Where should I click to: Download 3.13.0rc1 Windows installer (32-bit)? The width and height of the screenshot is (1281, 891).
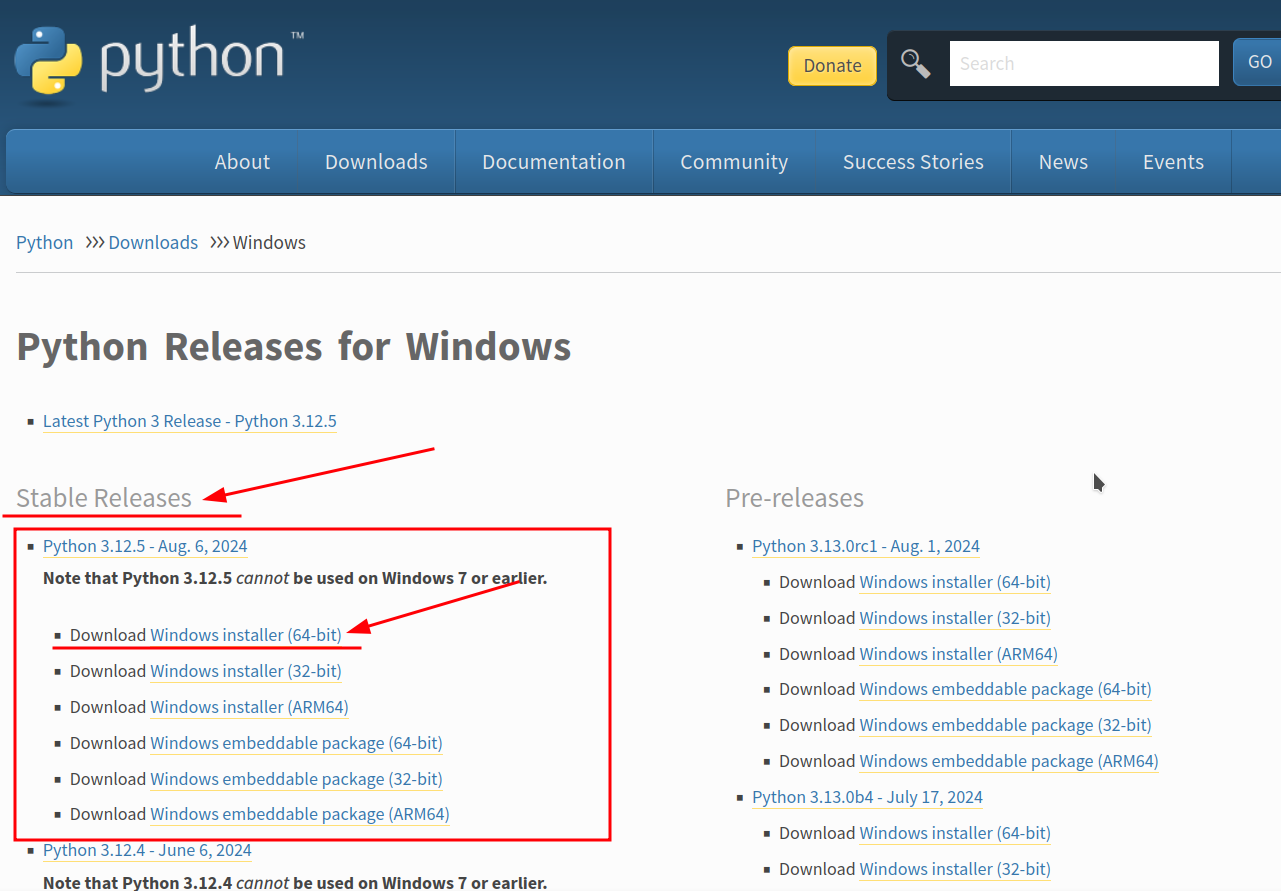955,618
